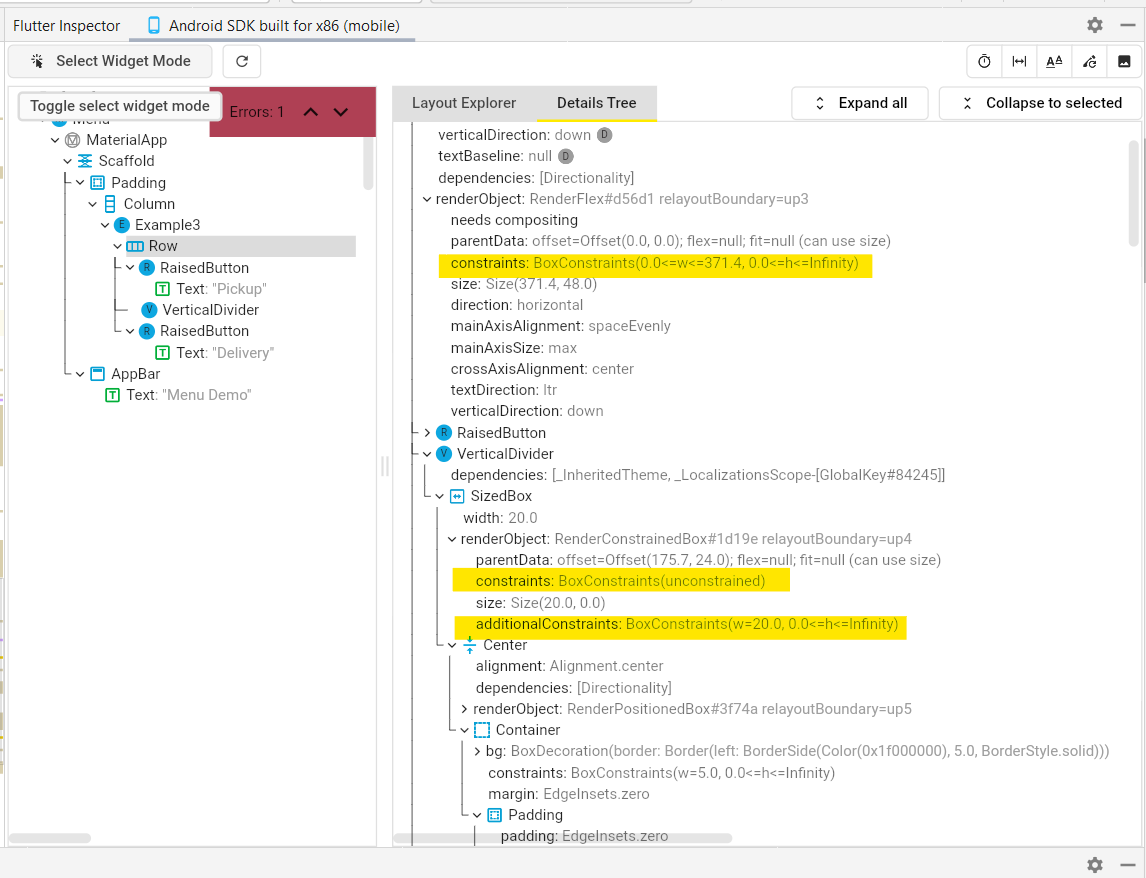Click the refresh tree icon

(x=241, y=61)
